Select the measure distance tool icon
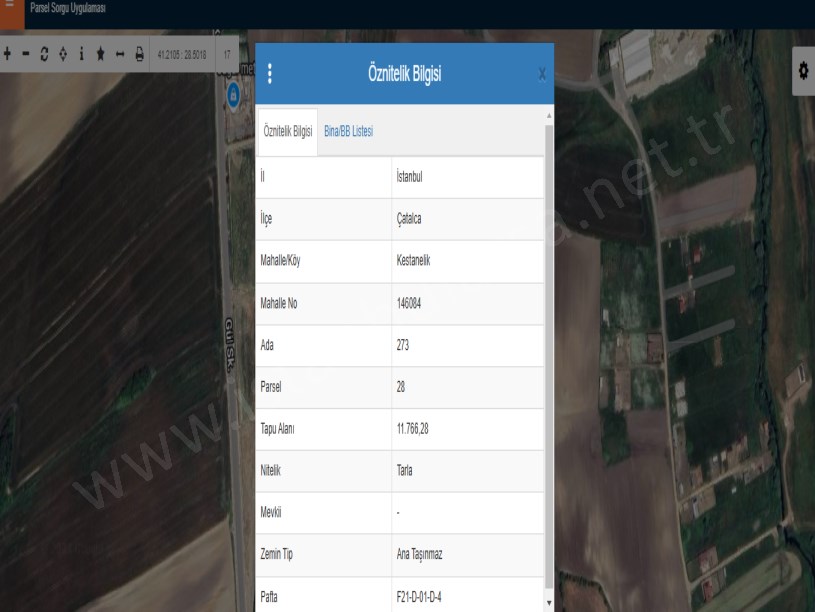Viewport: 815px width, 612px height. (120, 54)
